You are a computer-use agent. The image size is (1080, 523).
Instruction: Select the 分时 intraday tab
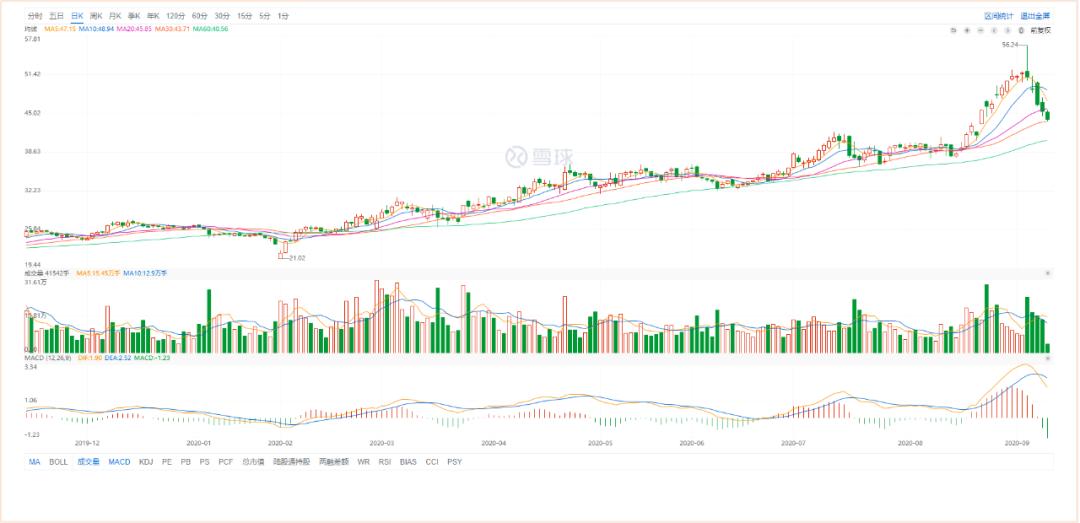point(35,16)
